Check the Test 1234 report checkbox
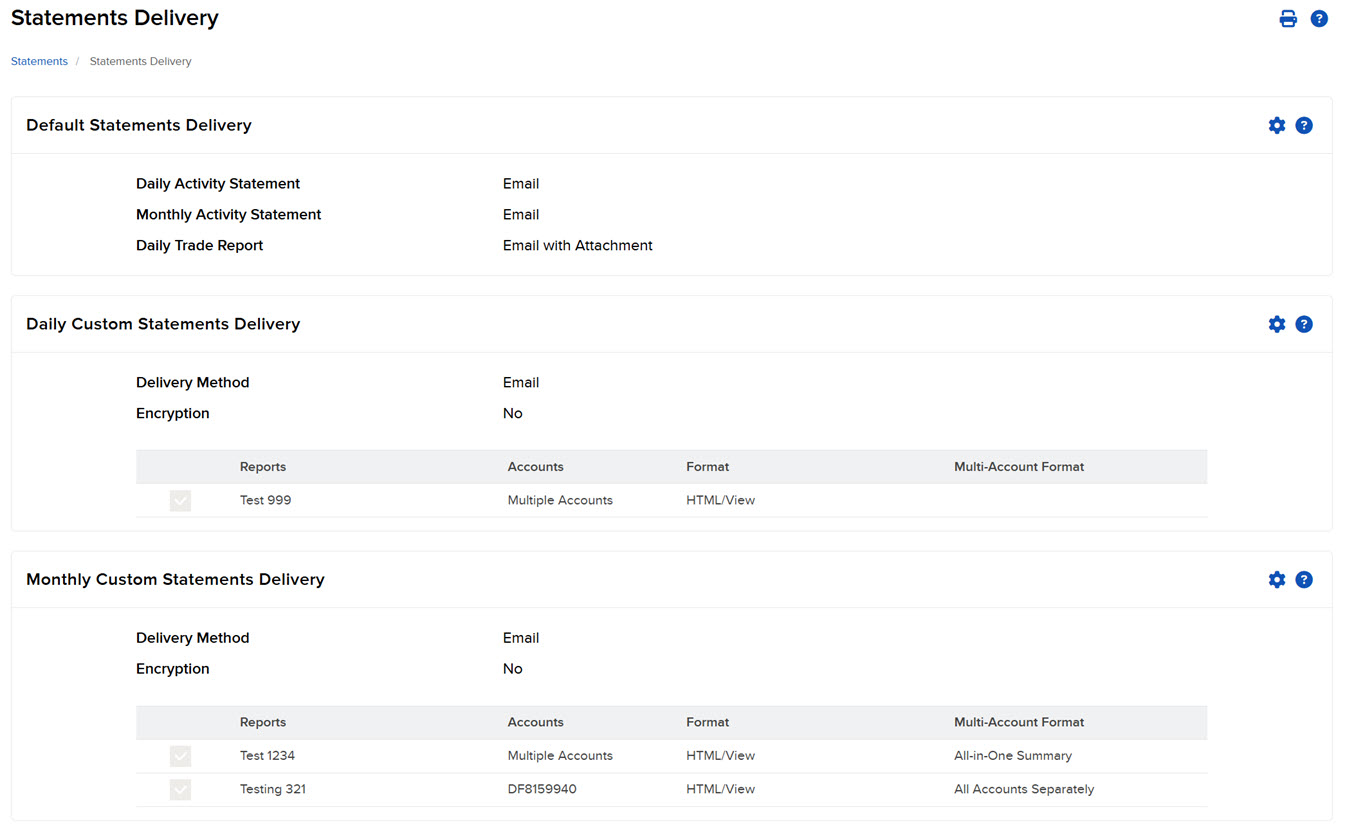 (180, 756)
